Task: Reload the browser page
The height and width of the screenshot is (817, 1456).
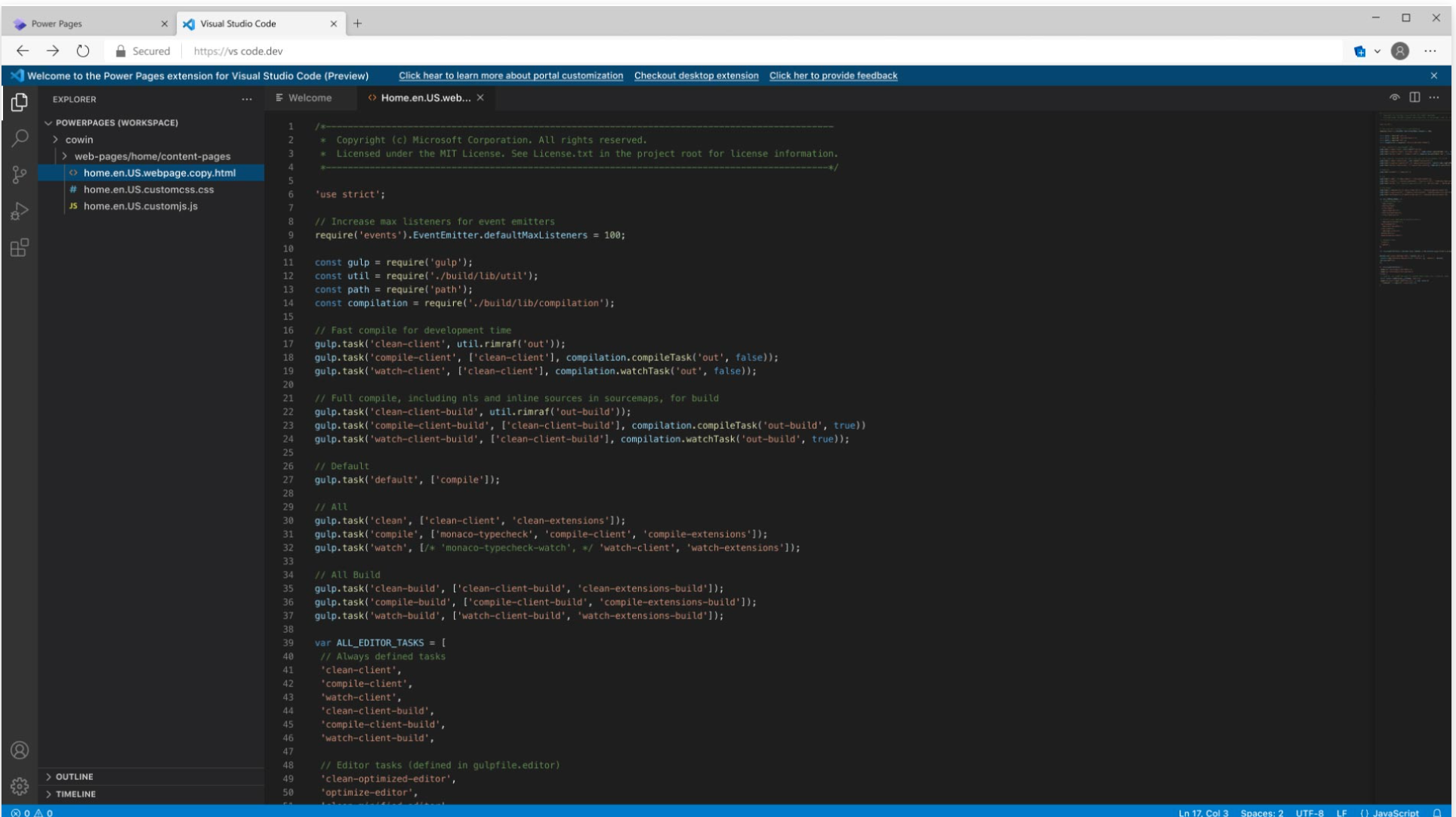Action: (83, 51)
